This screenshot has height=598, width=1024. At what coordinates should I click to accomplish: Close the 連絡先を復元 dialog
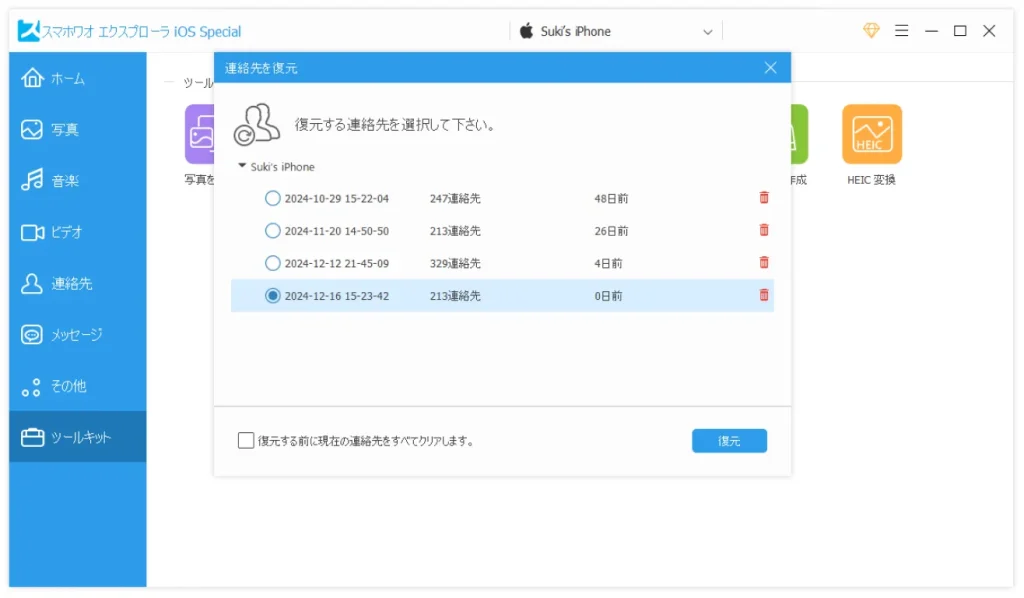click(x=770, y=68)
